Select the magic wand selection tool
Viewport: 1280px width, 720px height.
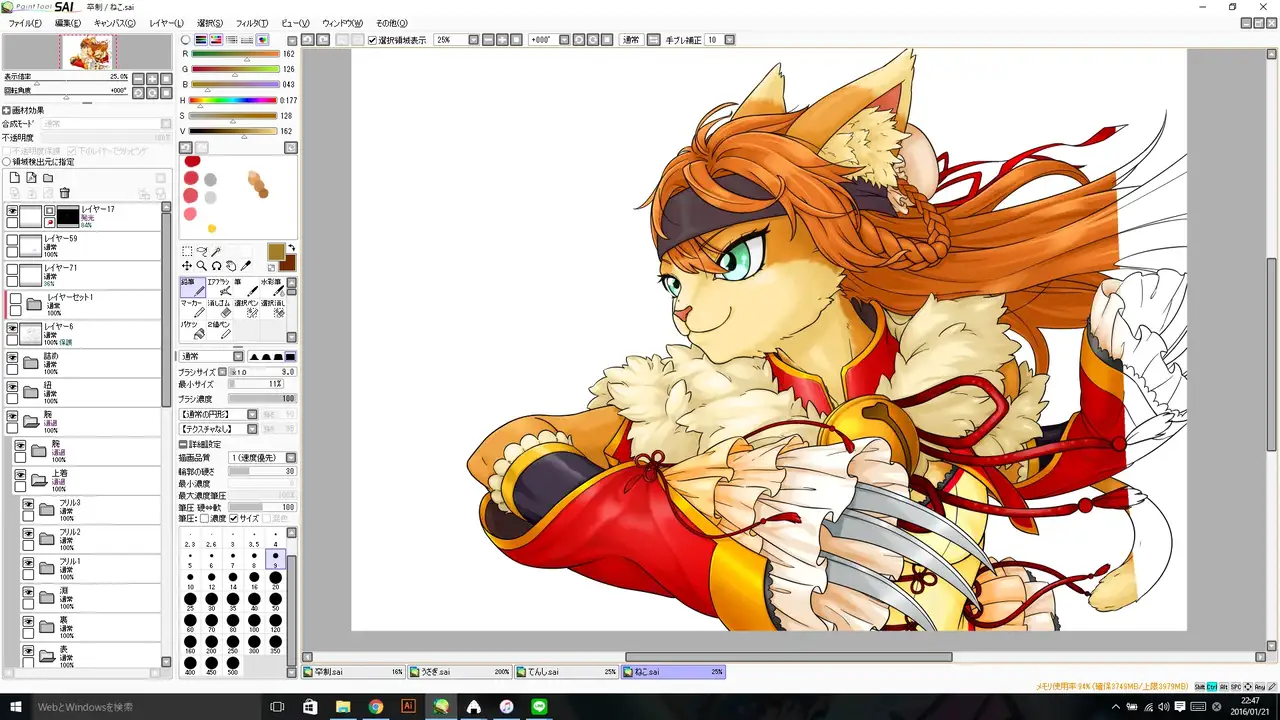[217, 251]
